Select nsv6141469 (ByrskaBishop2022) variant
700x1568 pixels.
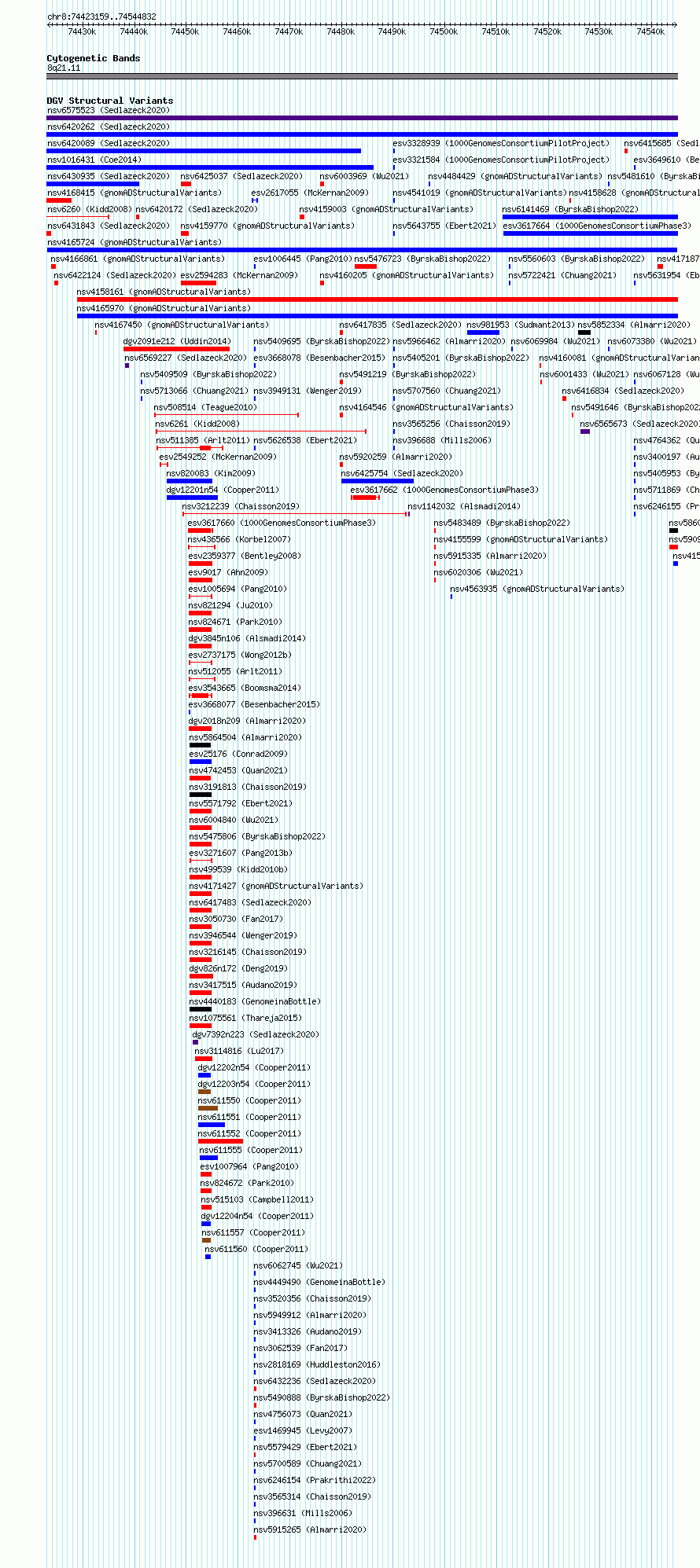click(571, 209)
